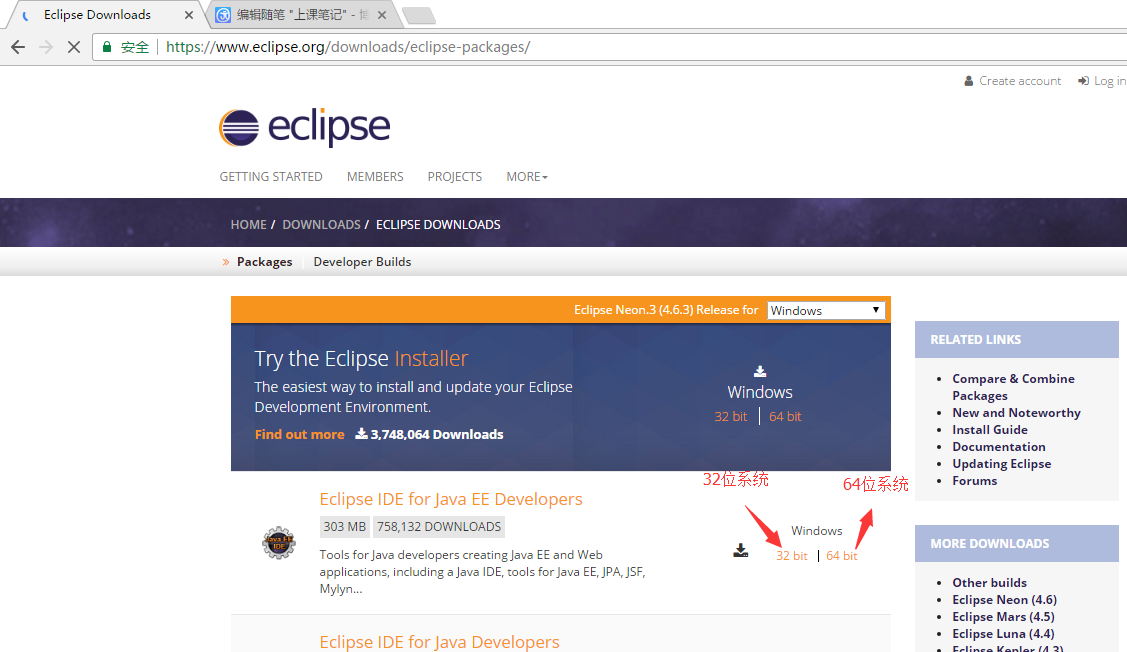The image size is (1127, 652).
Task: Click the 3,748,064 Downloads icon
Action: click(x=362, y=433)
